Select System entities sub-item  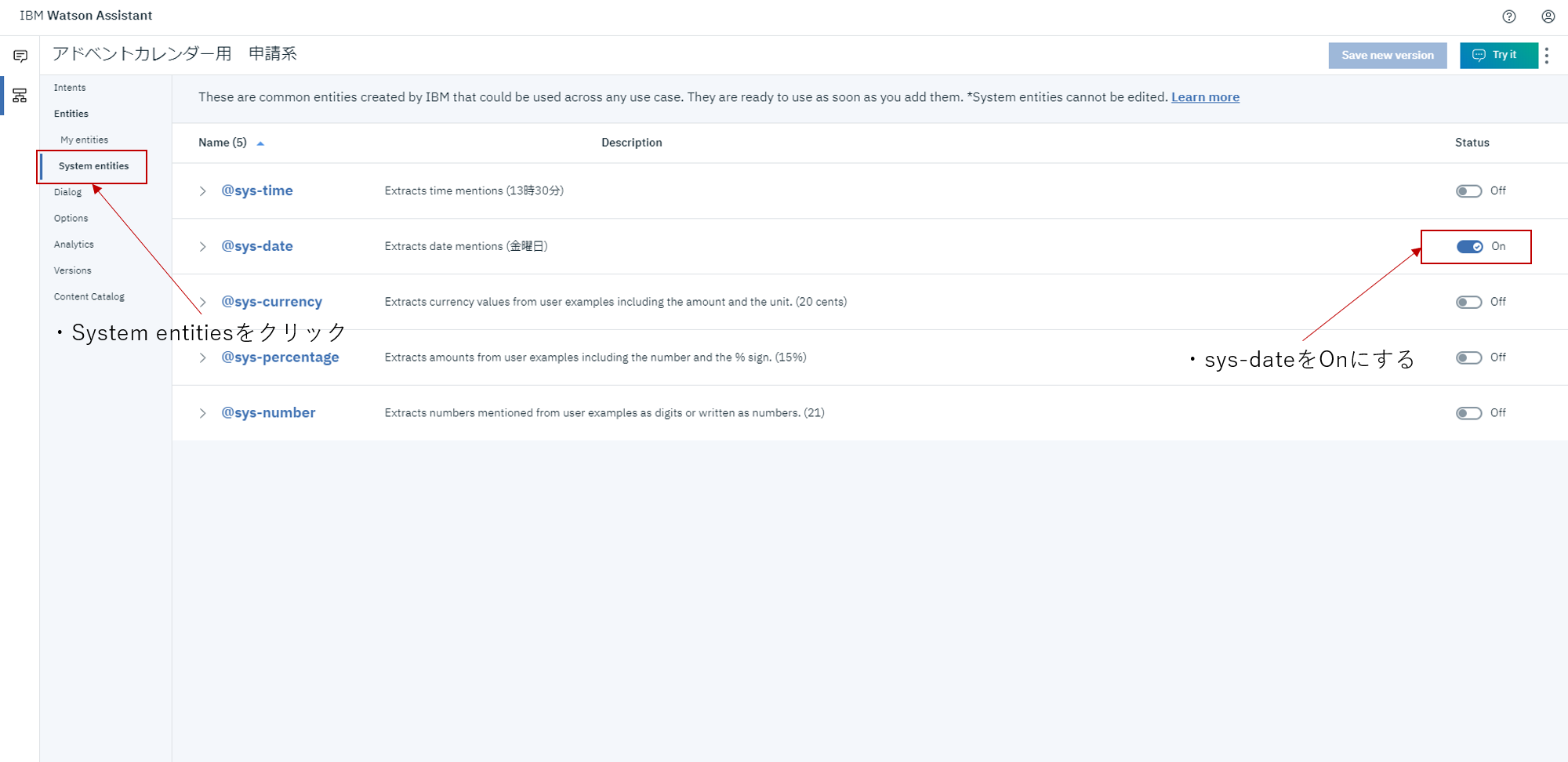point(93,166)
